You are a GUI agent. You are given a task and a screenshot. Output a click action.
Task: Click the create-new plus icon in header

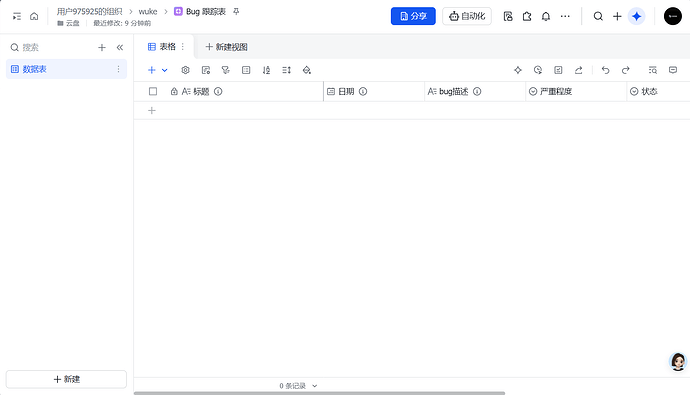[x=617, y=16]
